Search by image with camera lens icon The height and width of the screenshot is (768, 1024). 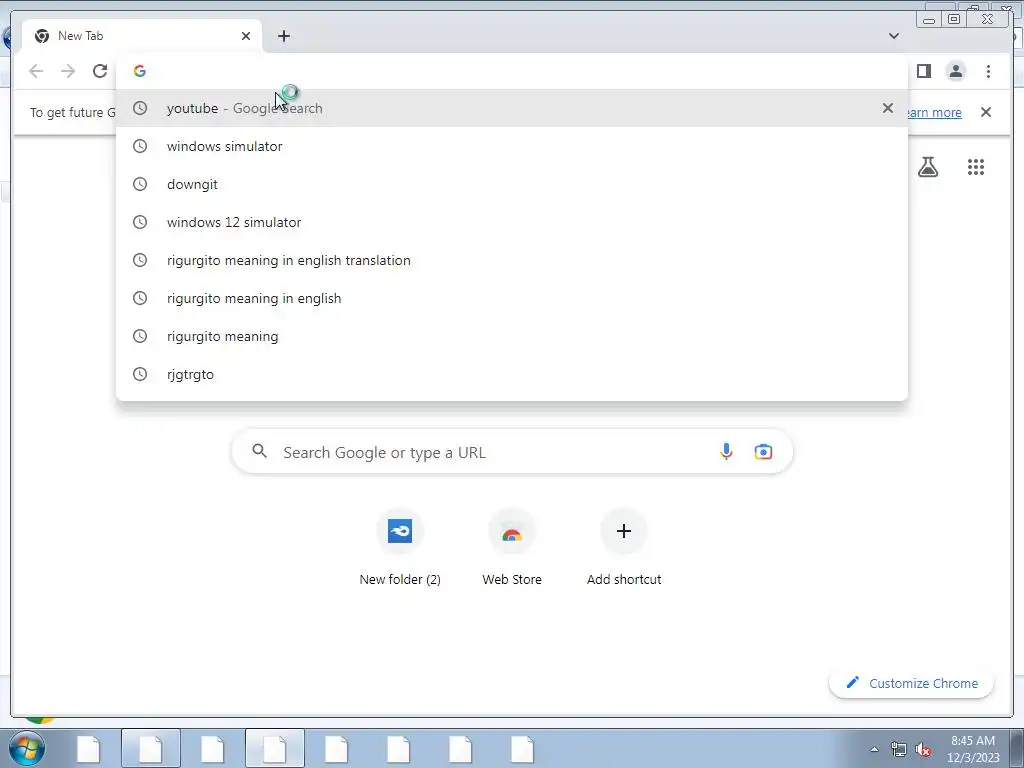click(763, 451)
